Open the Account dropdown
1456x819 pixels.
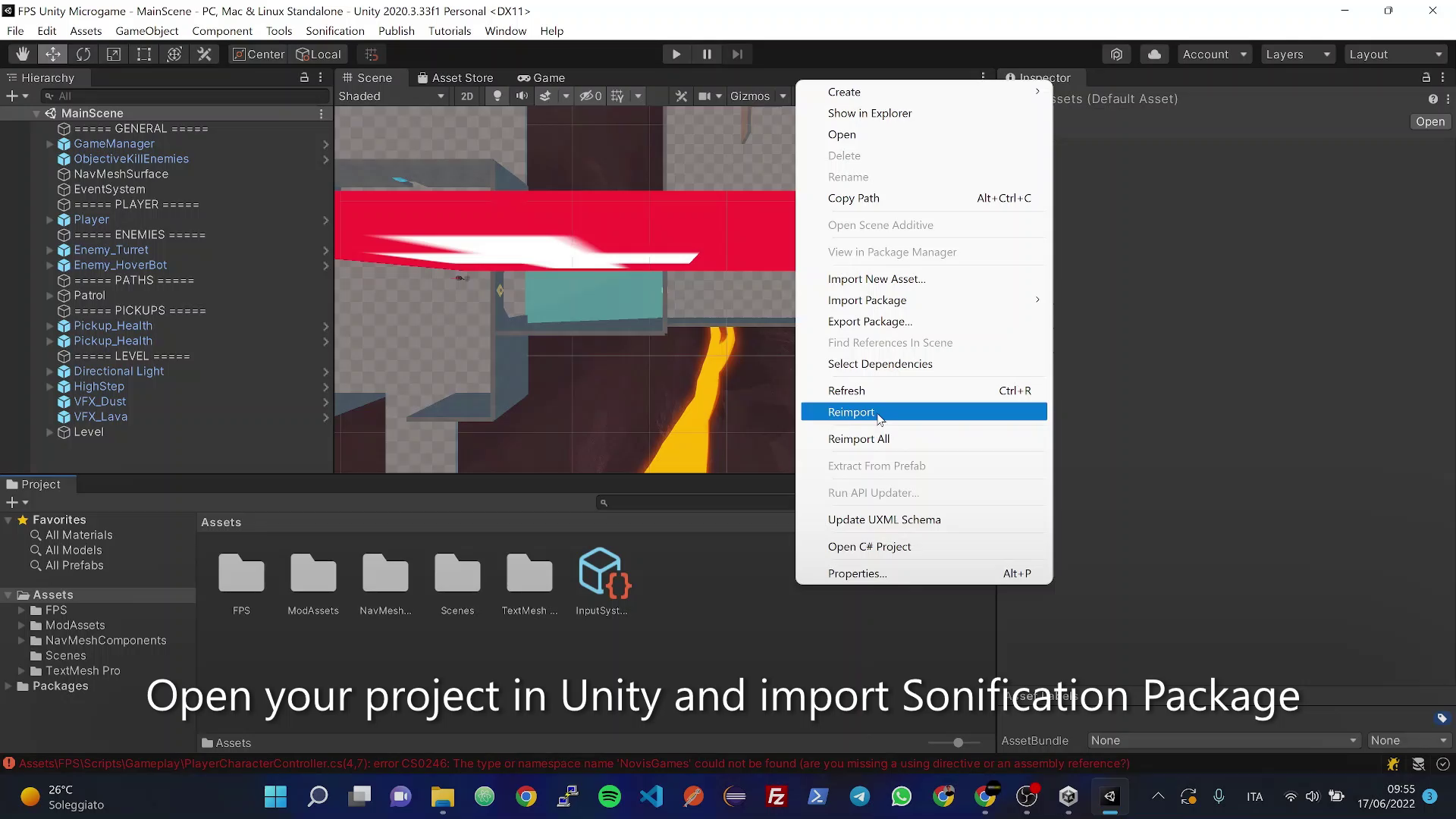click(1214, 54)
